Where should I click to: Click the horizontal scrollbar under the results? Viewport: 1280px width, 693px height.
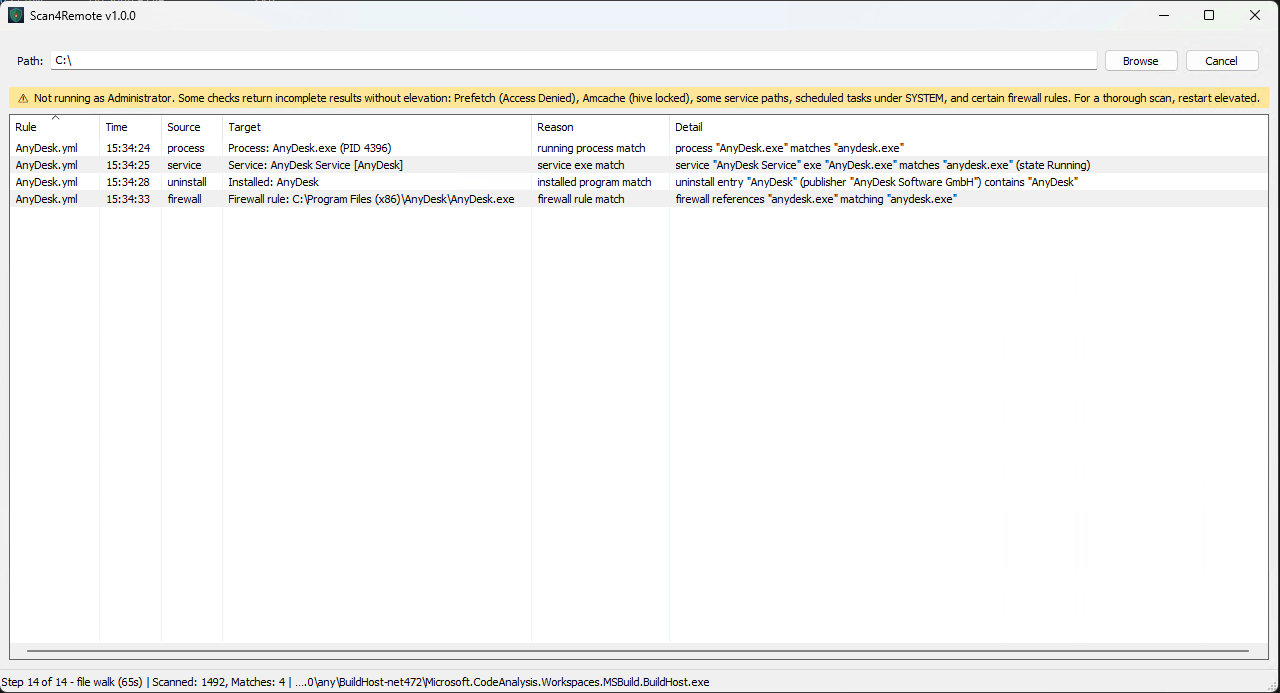point(639,651)
